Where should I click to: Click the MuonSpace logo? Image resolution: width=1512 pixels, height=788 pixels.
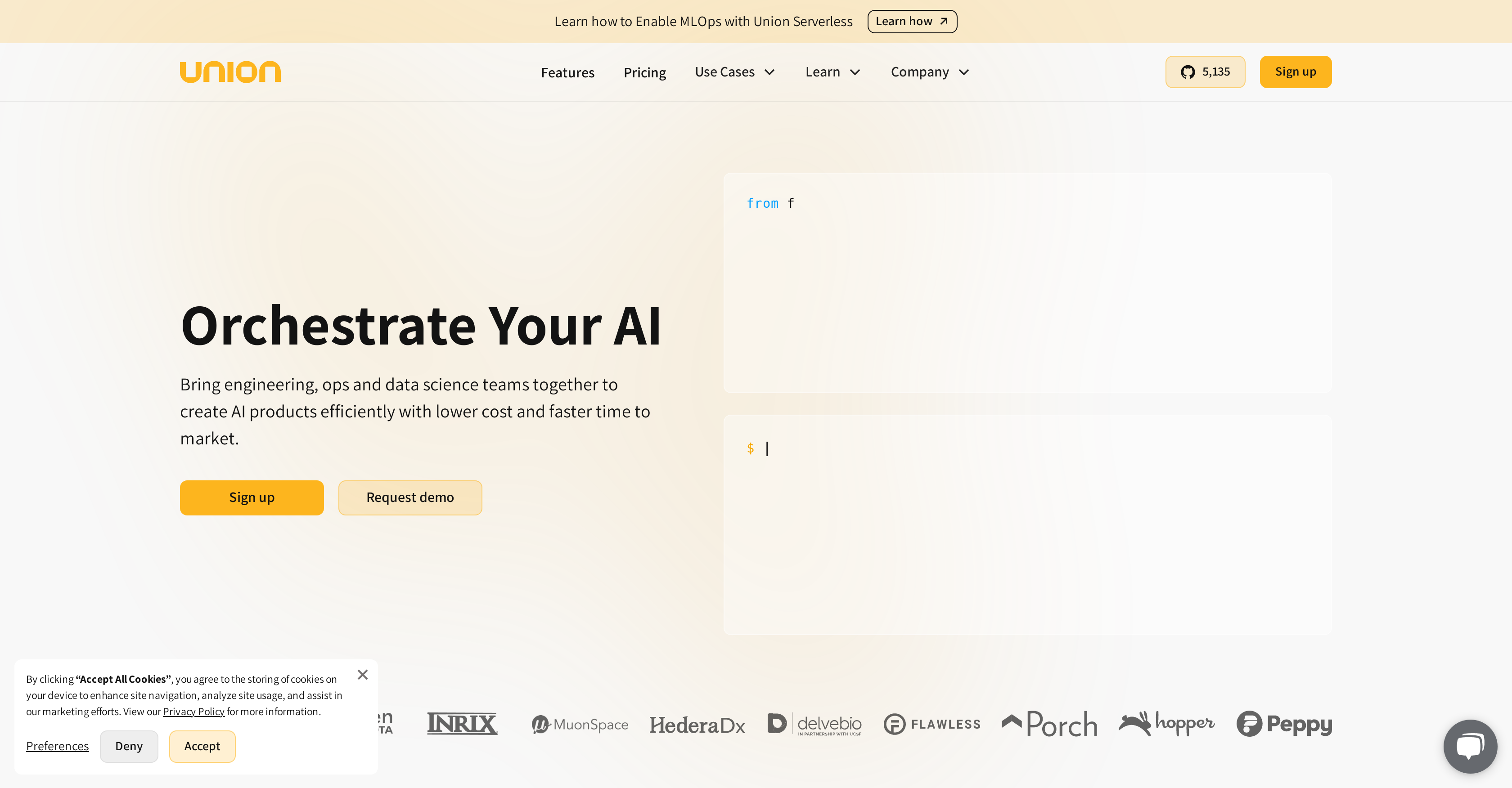click(x=579, y=724)
